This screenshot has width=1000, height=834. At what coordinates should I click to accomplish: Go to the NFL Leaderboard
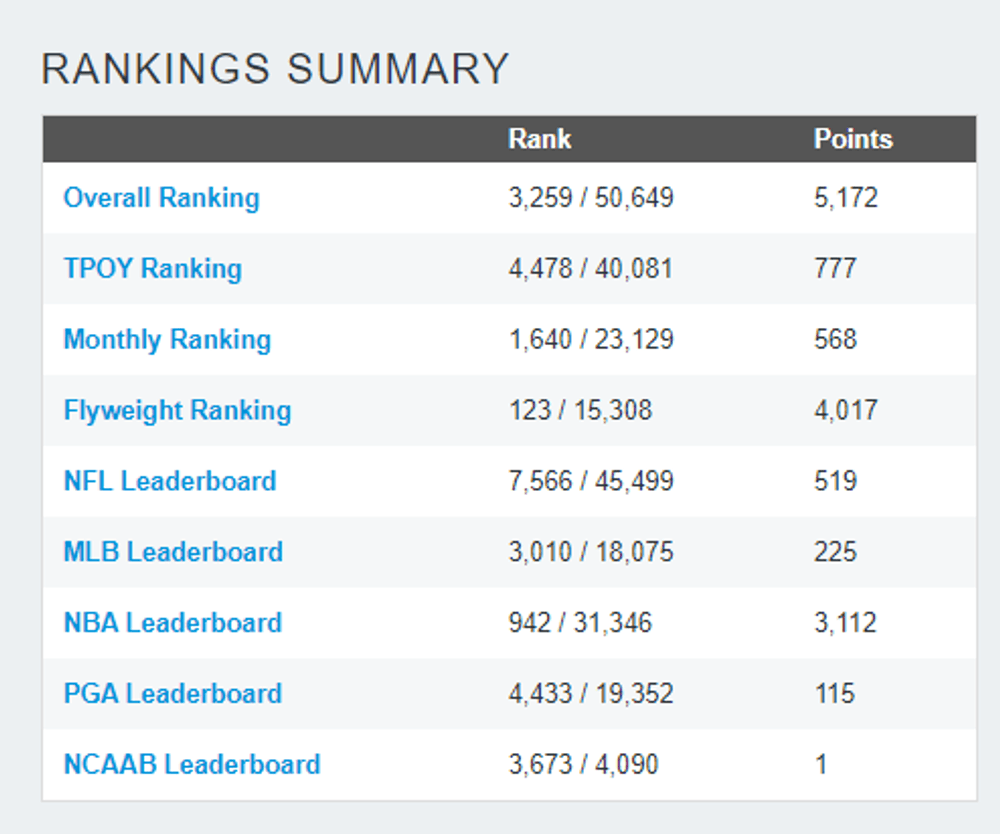pos(169,481)
